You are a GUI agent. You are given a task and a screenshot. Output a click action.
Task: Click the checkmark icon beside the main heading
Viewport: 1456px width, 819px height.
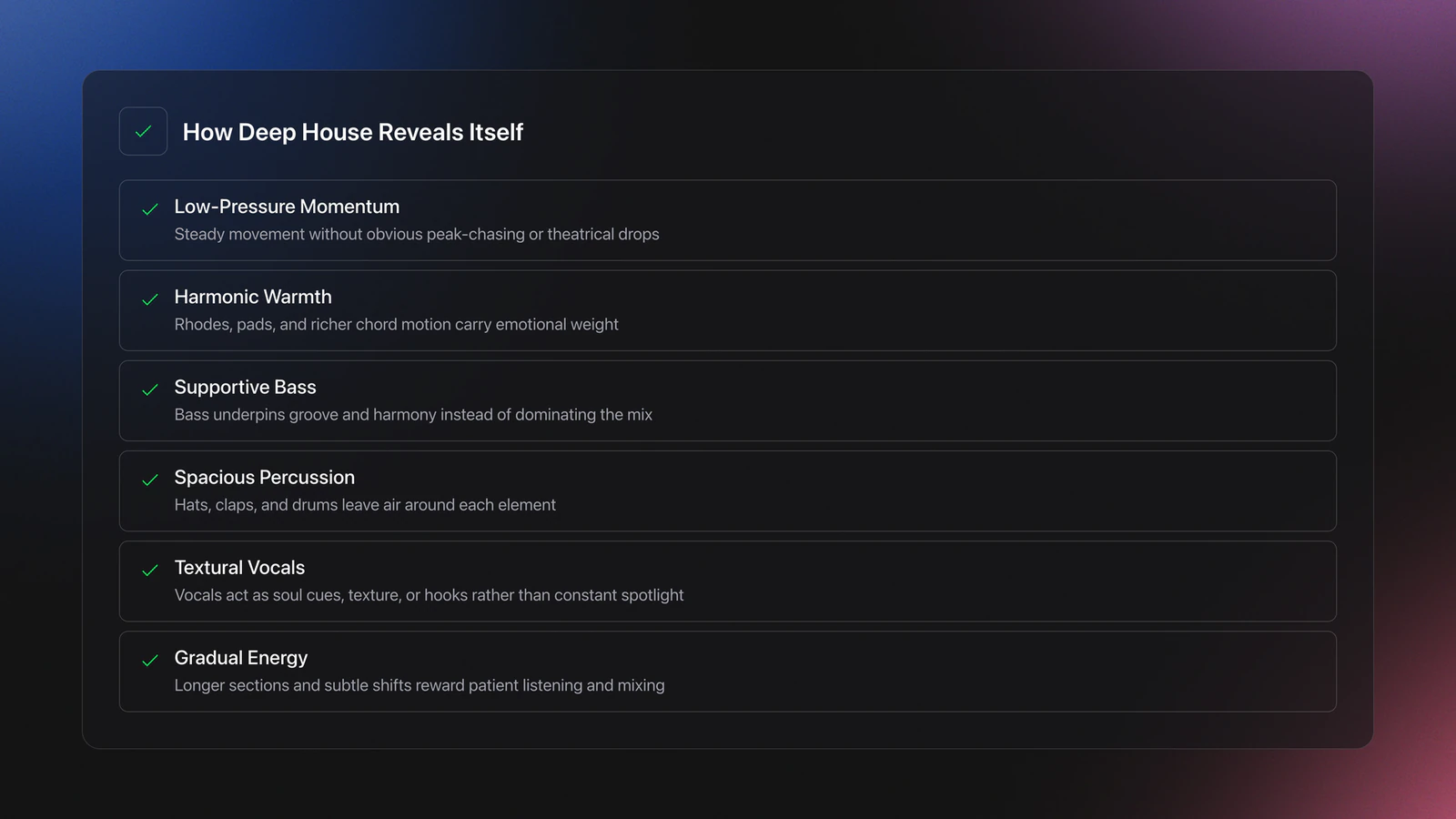pyautogui.click(x=143, y=131)
